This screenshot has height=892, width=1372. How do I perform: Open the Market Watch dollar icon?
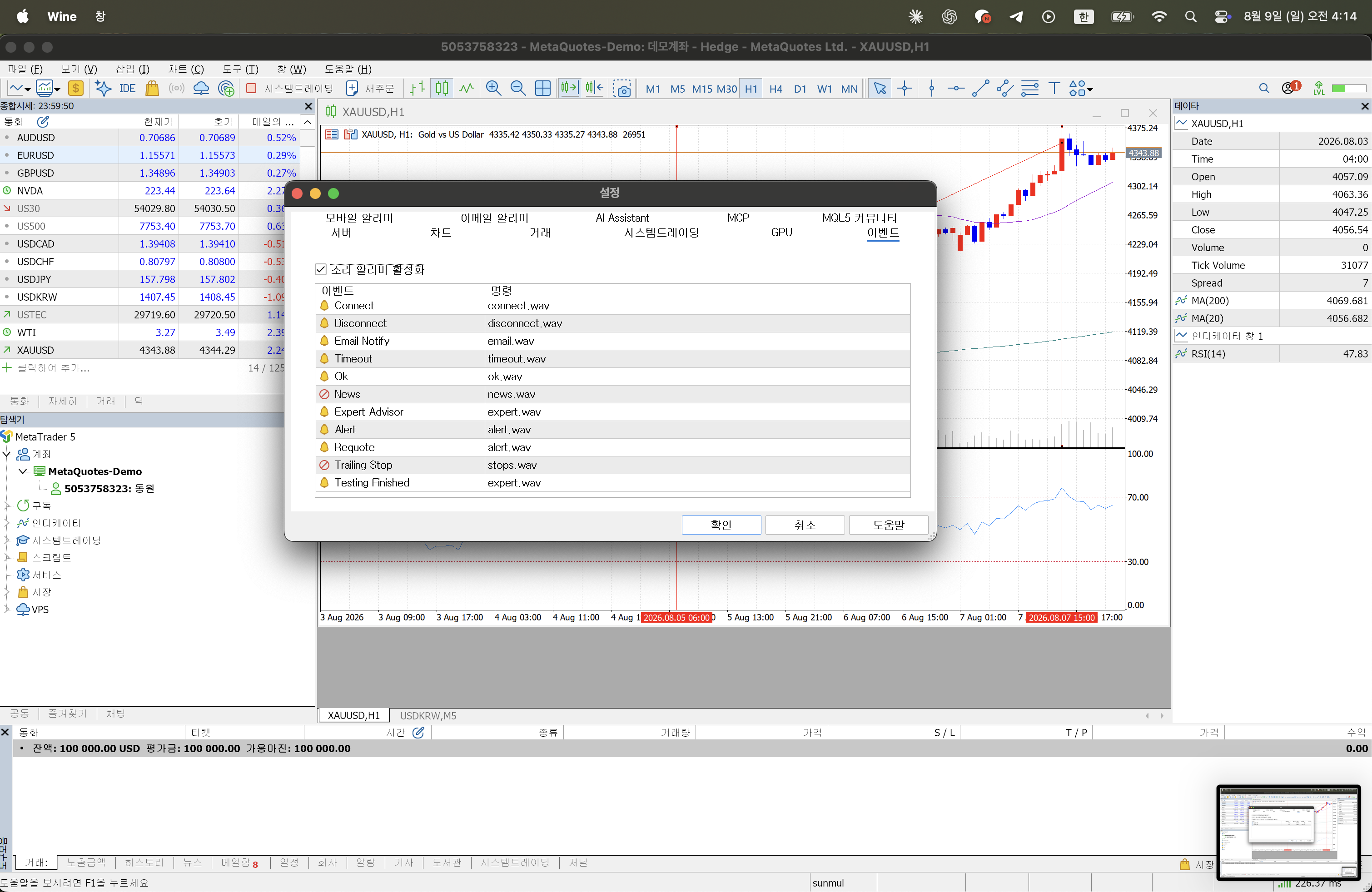(x=75, y=88)
